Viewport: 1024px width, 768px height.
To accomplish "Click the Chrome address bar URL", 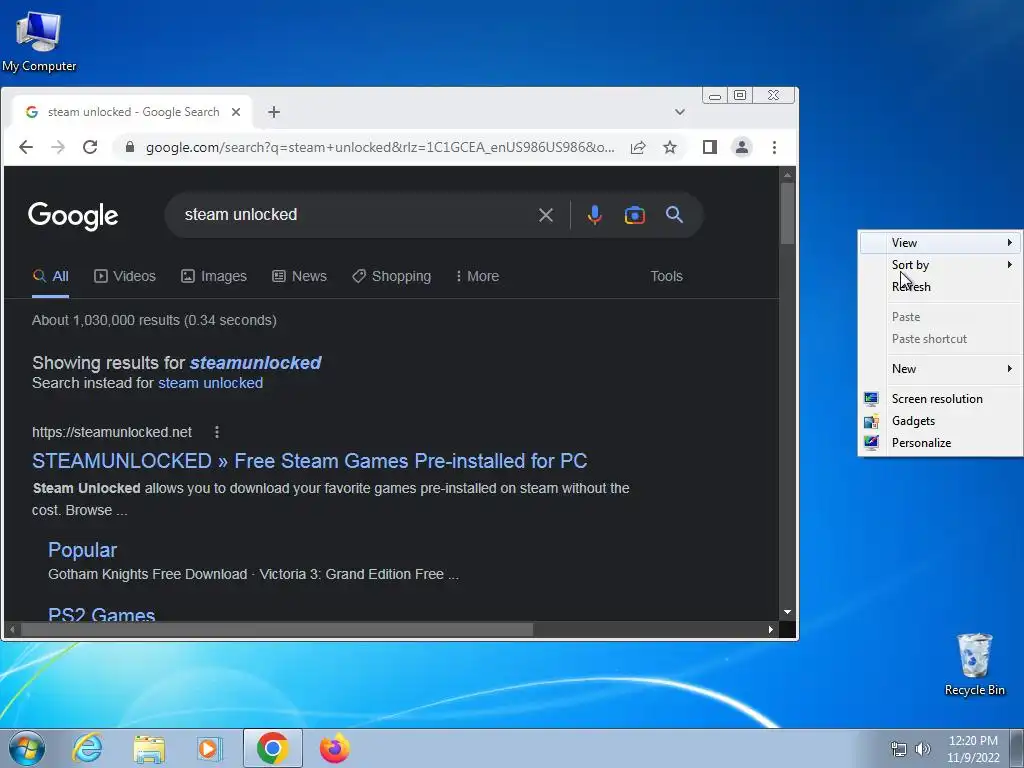I will point(380,148).
